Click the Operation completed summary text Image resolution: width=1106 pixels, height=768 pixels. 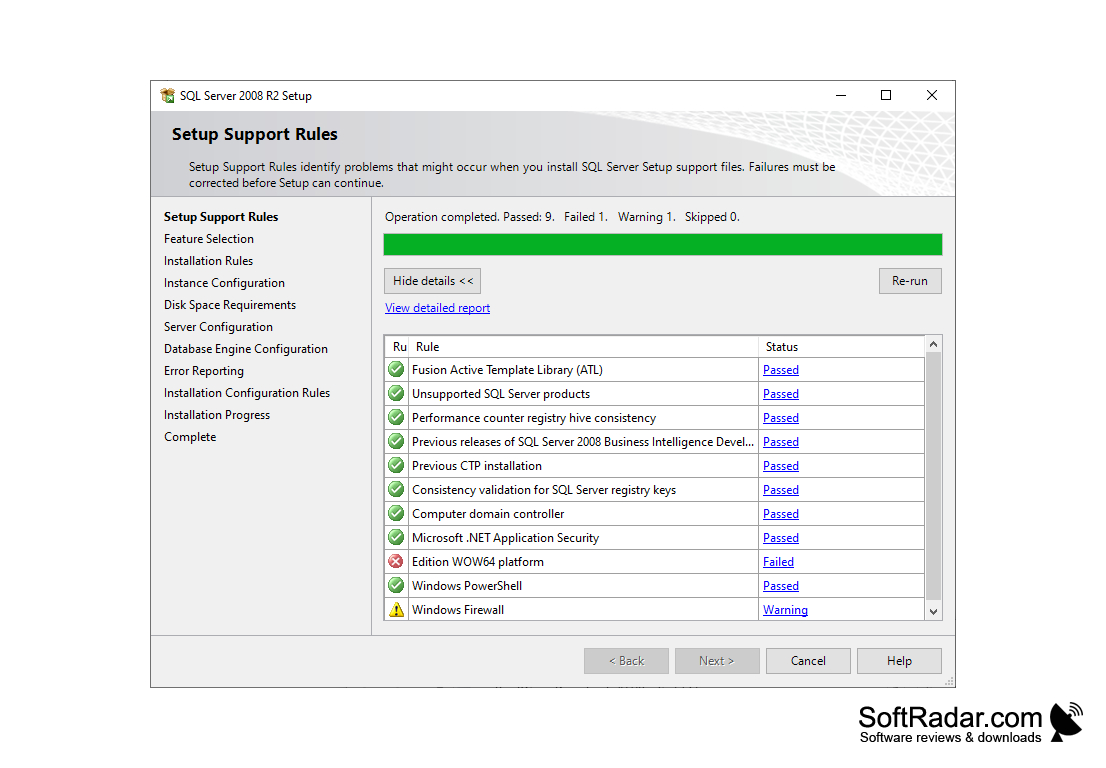click(x=562, y=217)
